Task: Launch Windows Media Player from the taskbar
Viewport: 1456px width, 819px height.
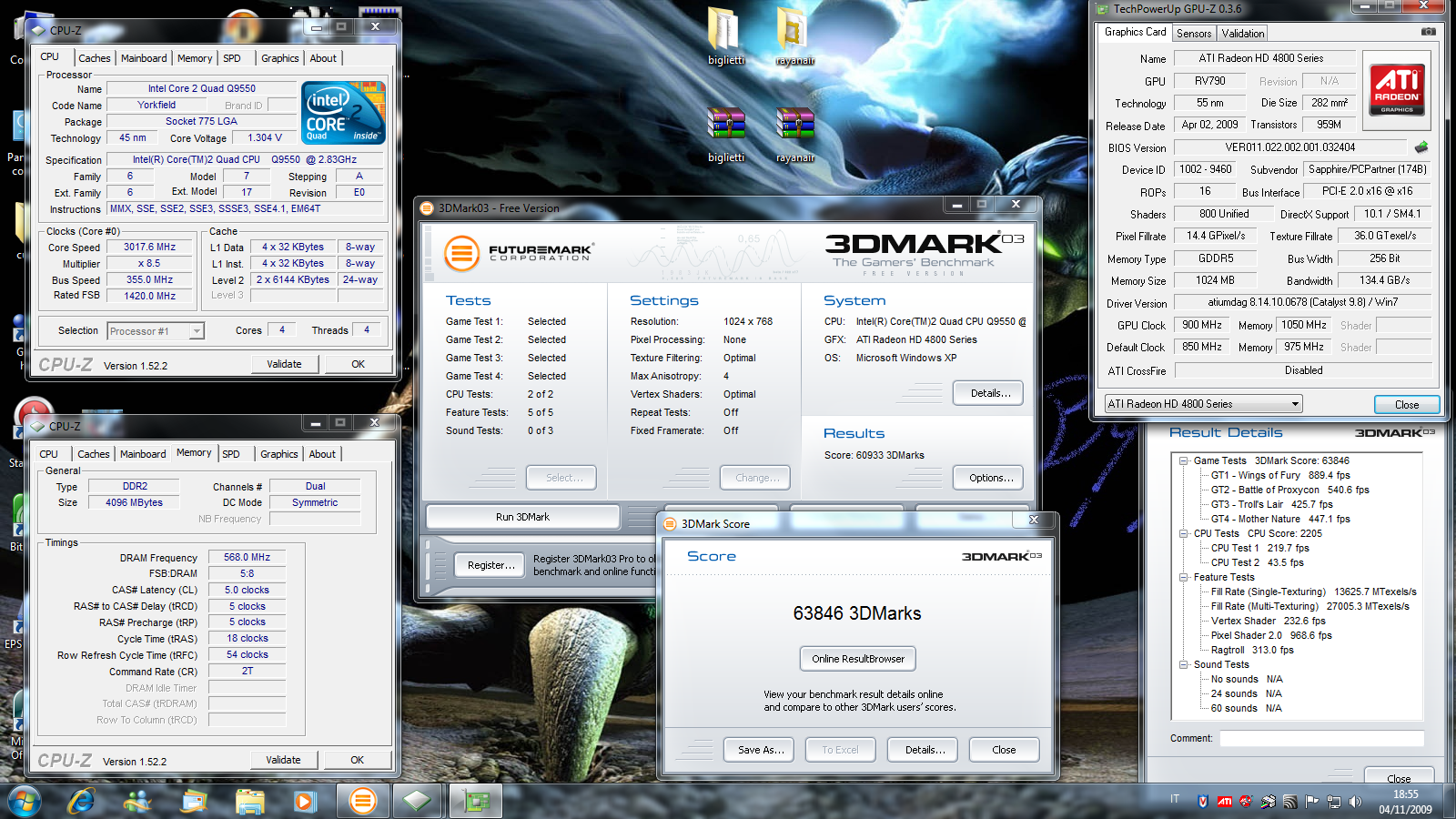Action: [x=305, y=801]
